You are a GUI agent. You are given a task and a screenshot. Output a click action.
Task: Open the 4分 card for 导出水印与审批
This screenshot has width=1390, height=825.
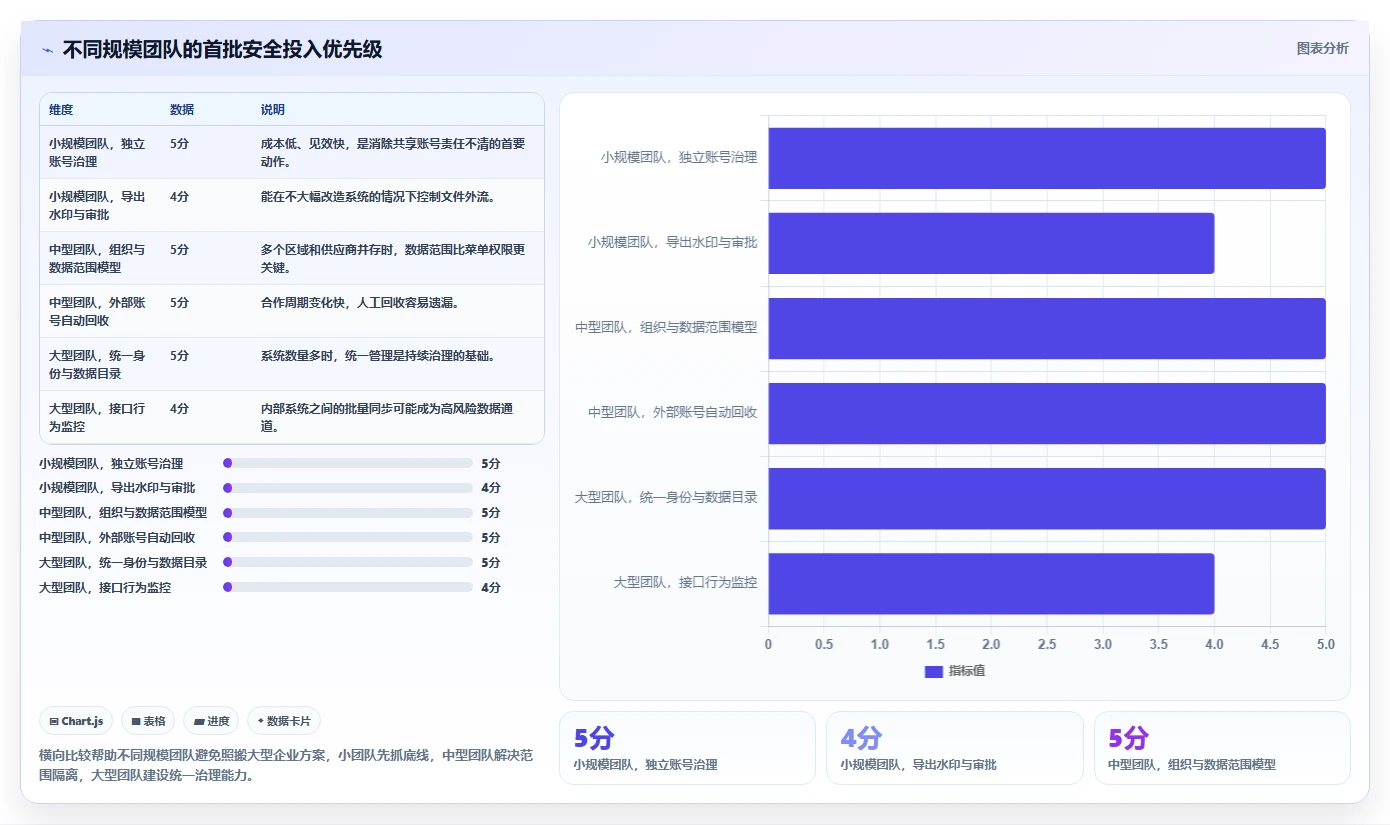(x=954, y=748)
